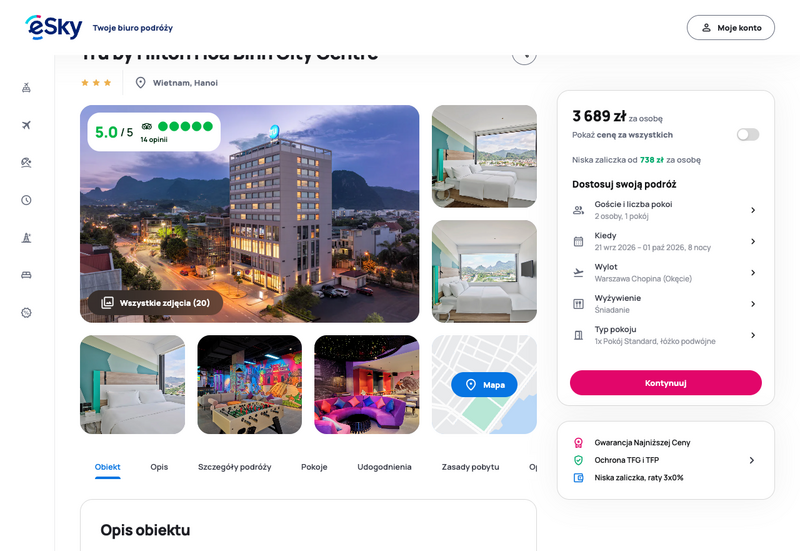Click Niska zaliczka, raty 3x0% link

(639, 478)
